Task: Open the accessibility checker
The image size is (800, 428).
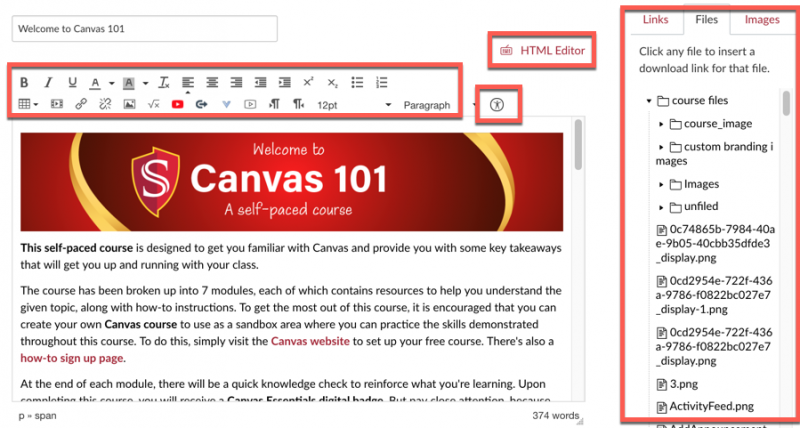Action: coord(496,105)
